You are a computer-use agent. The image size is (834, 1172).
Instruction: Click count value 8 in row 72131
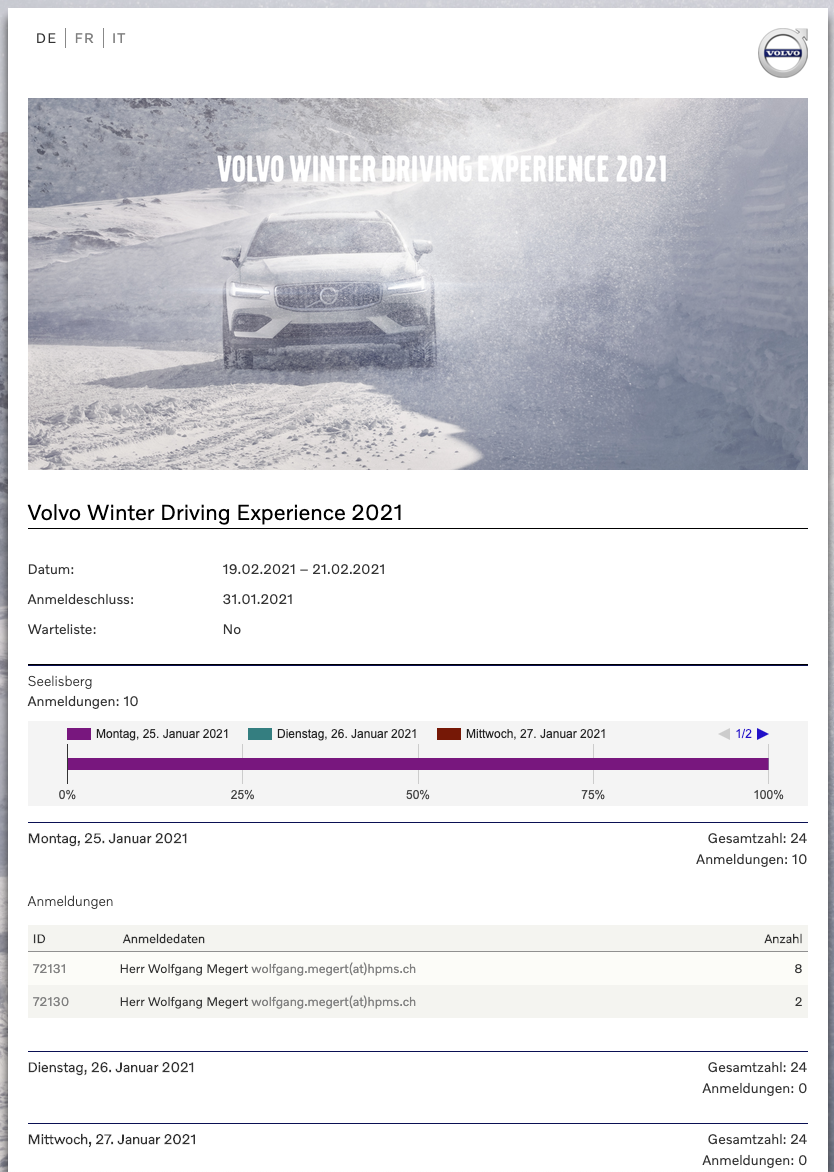(x=798, y=969)
